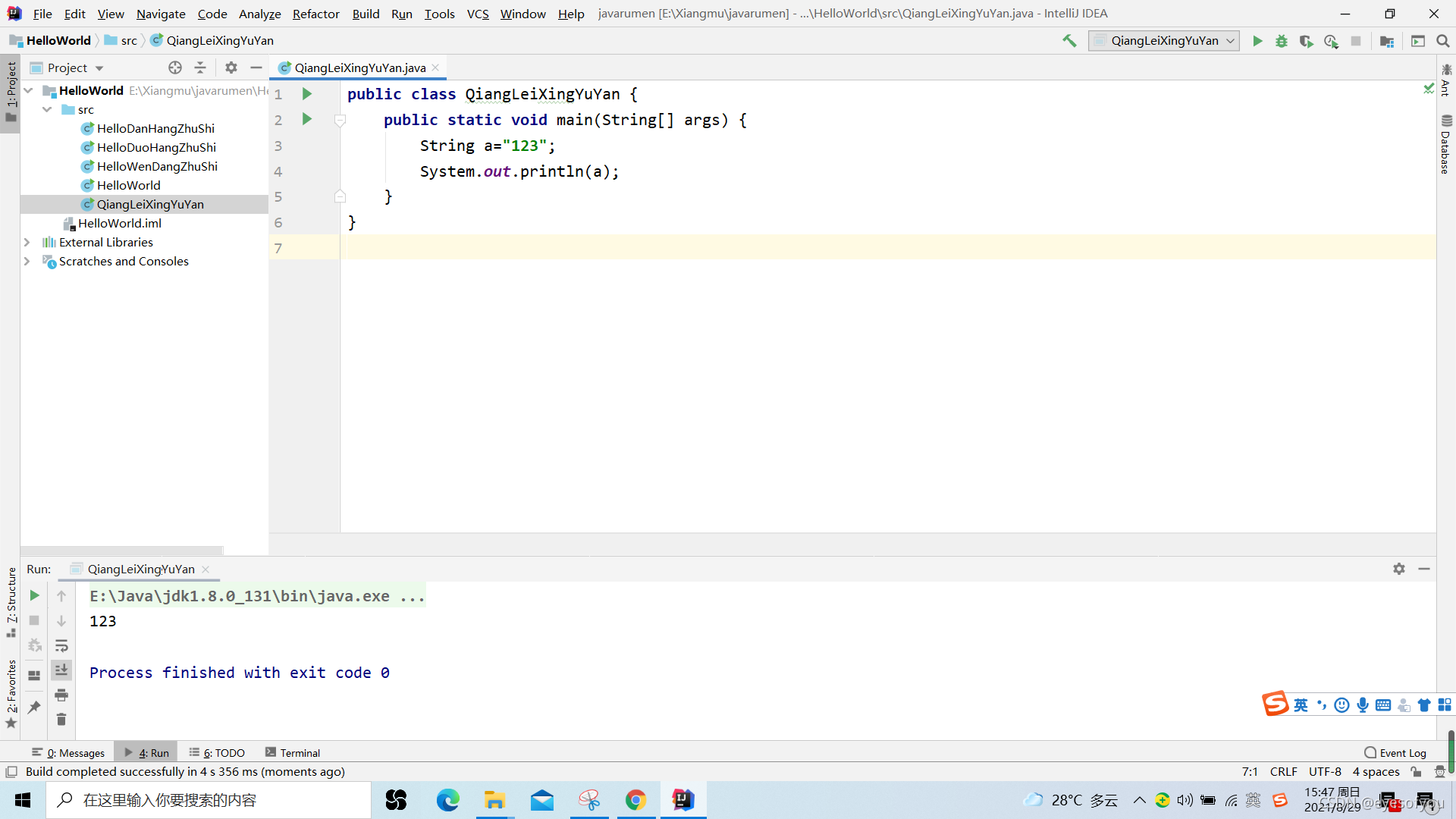This screenshot has height=819, width=1456.
Task: Switch to Terminal tool tab
Action: [x=293, y=753]
